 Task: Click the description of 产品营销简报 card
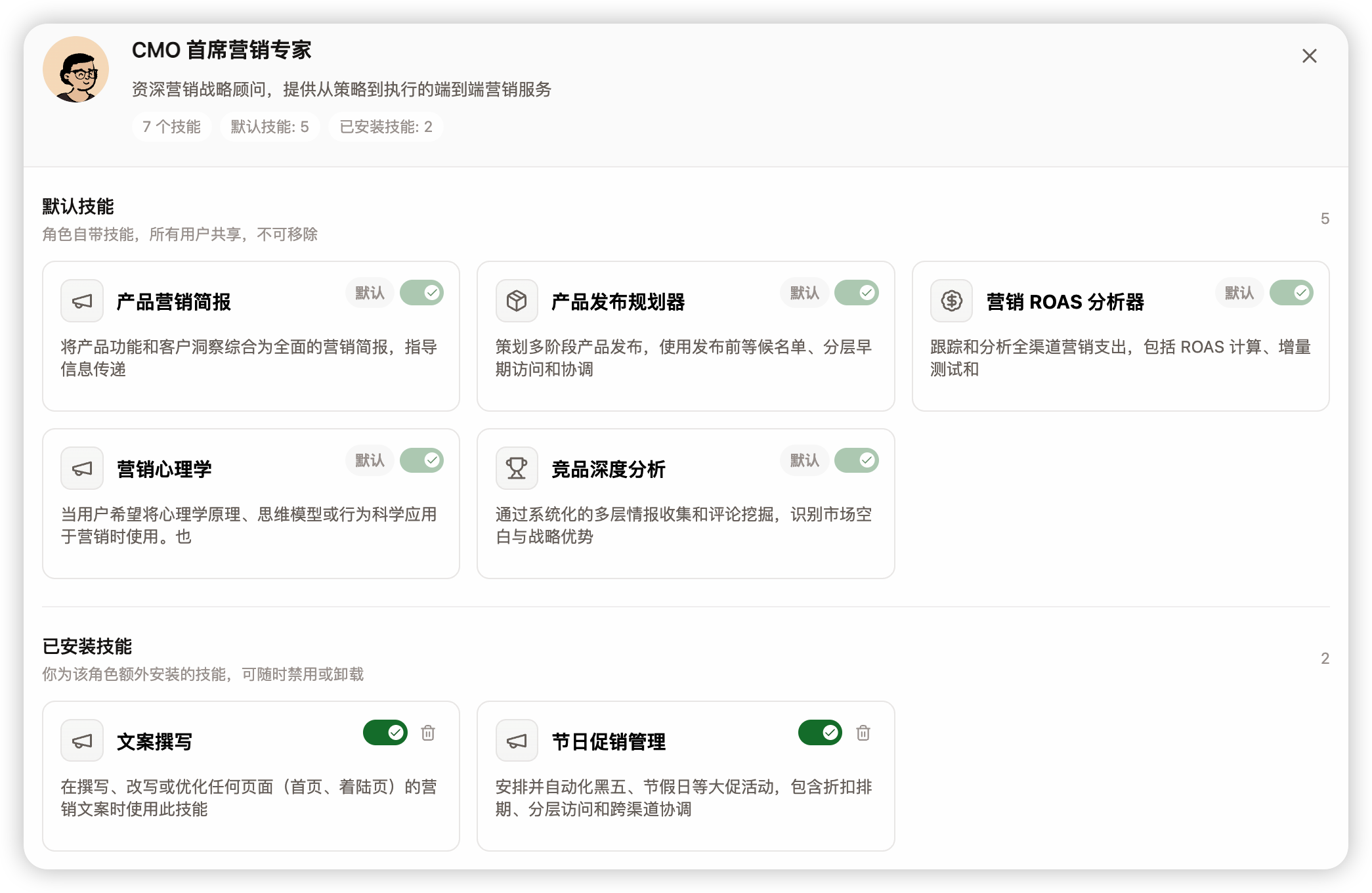[x=249, y=358]
